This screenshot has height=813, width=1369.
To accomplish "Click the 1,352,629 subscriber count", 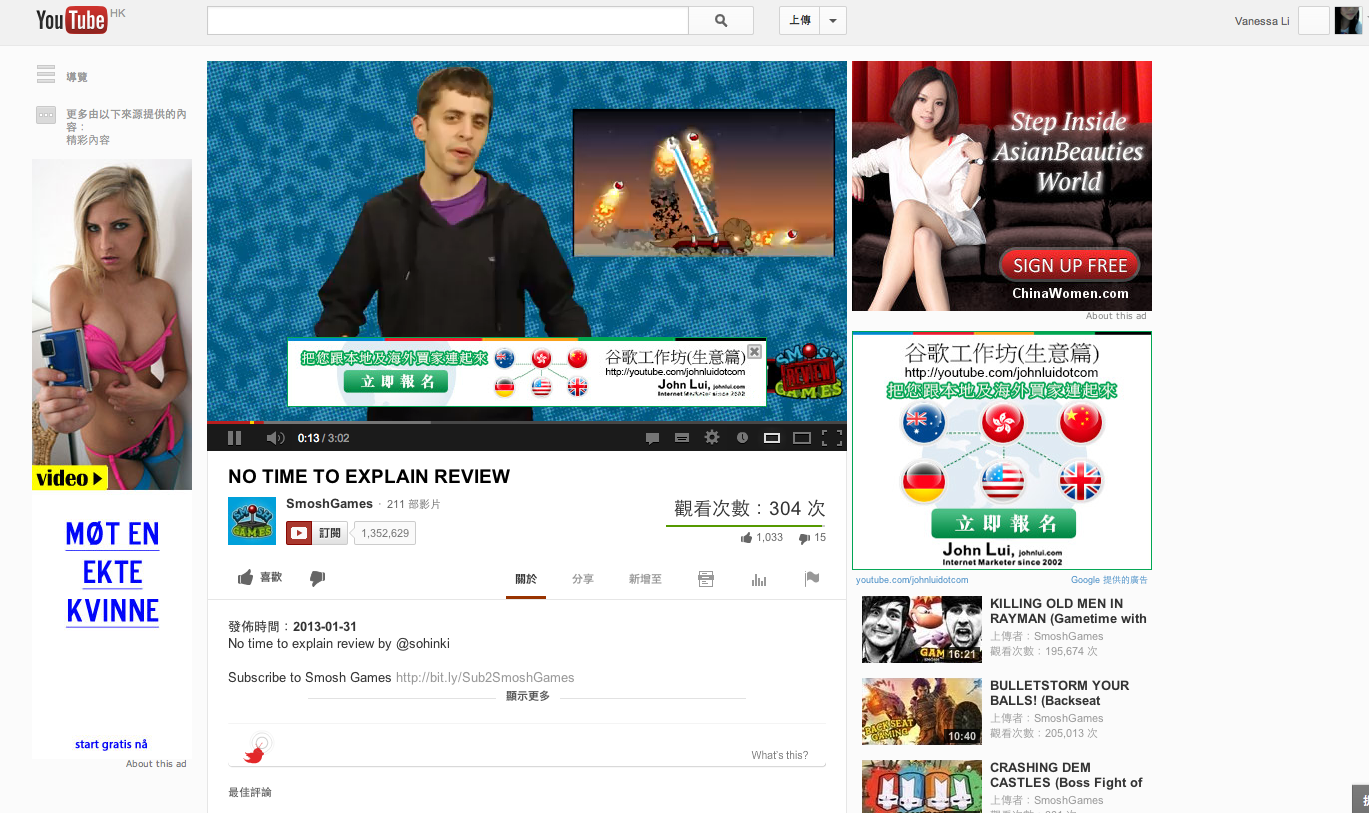I will [x=385, y=533].
